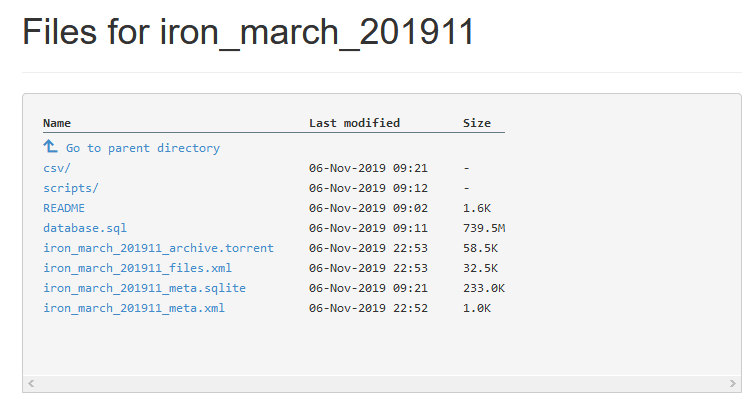Open the csv/ folder
The width and height of the screenshot is (754, 409).
[x=57, y=168]
